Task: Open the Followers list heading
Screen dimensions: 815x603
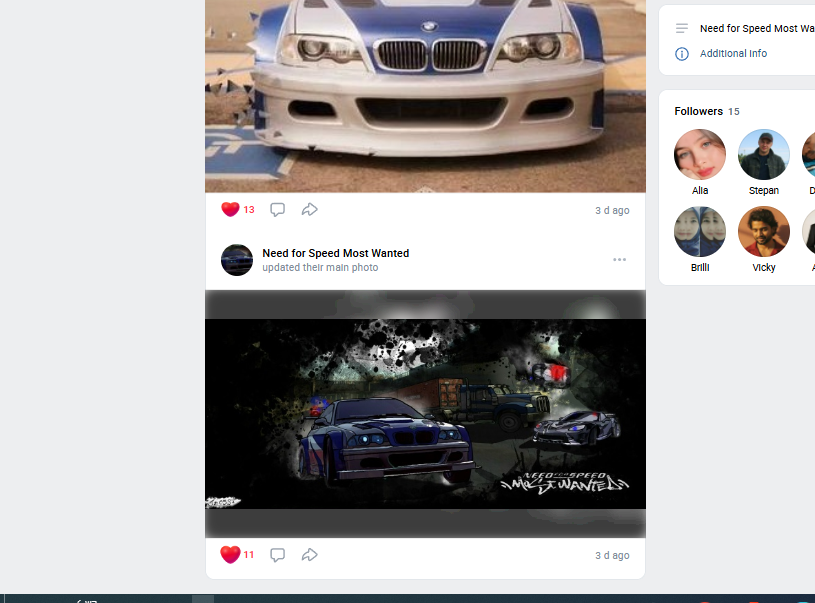Action: coord(699,111)
